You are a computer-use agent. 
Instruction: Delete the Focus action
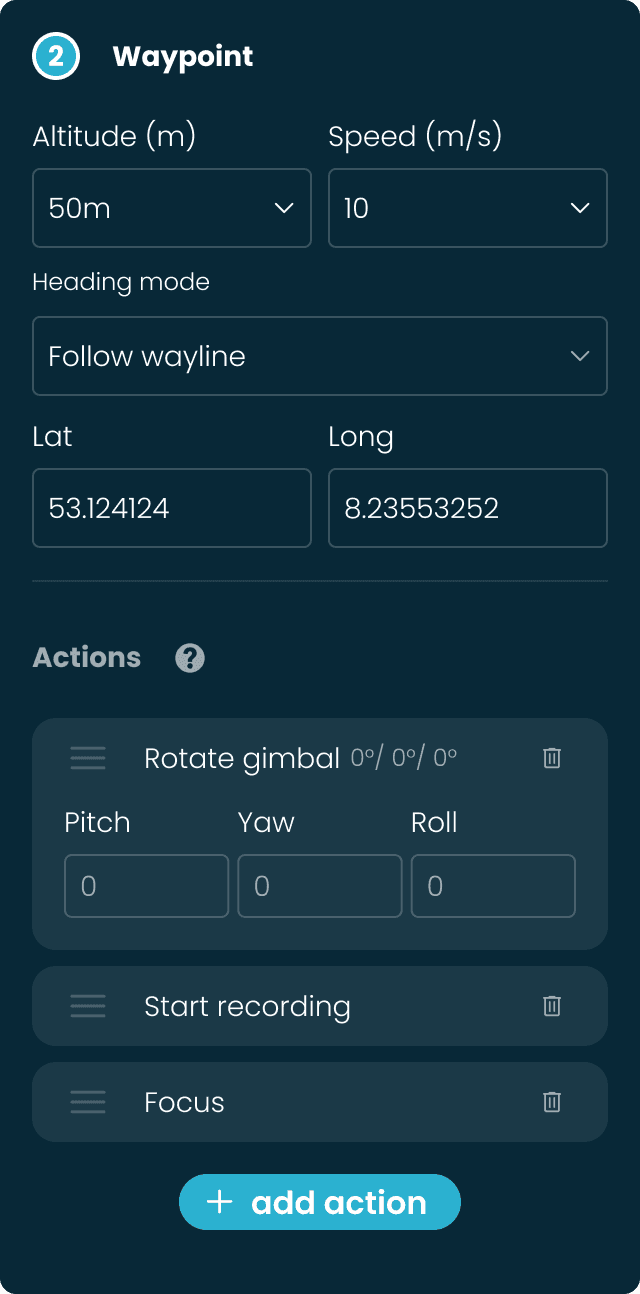551,1102
